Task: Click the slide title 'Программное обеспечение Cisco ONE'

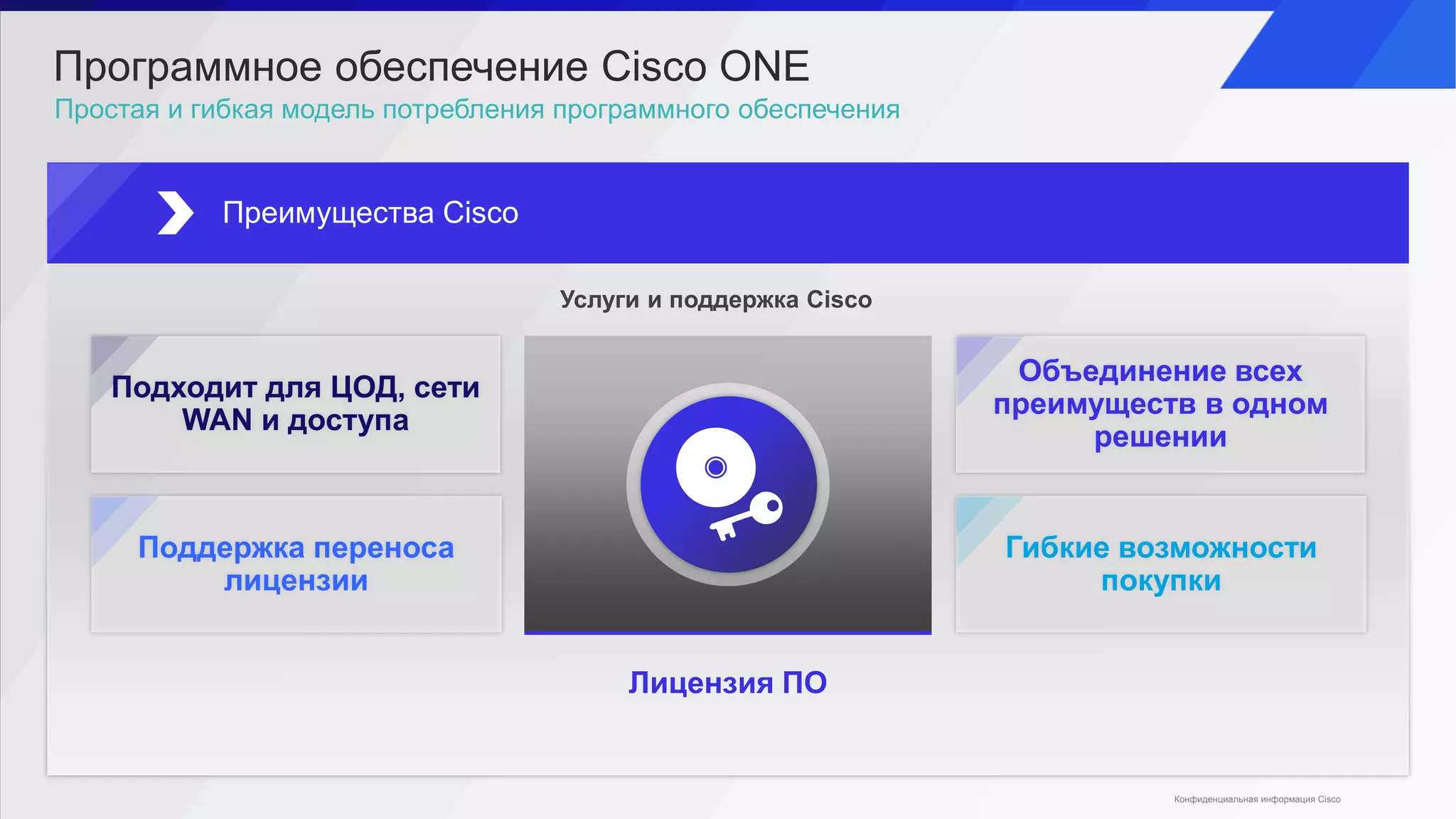Action: [432, 67]
